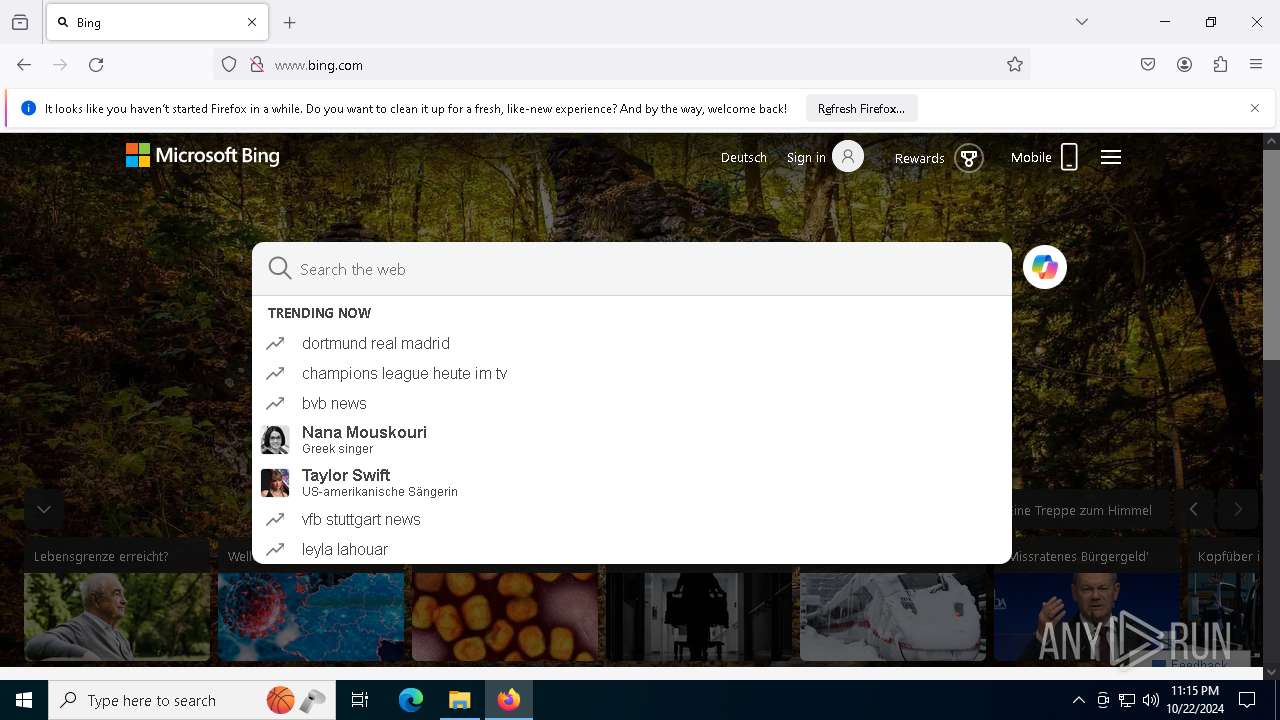Screen dimensions: 1280x720
Task: Open Save to Pocket
Action: (1148, 65)
